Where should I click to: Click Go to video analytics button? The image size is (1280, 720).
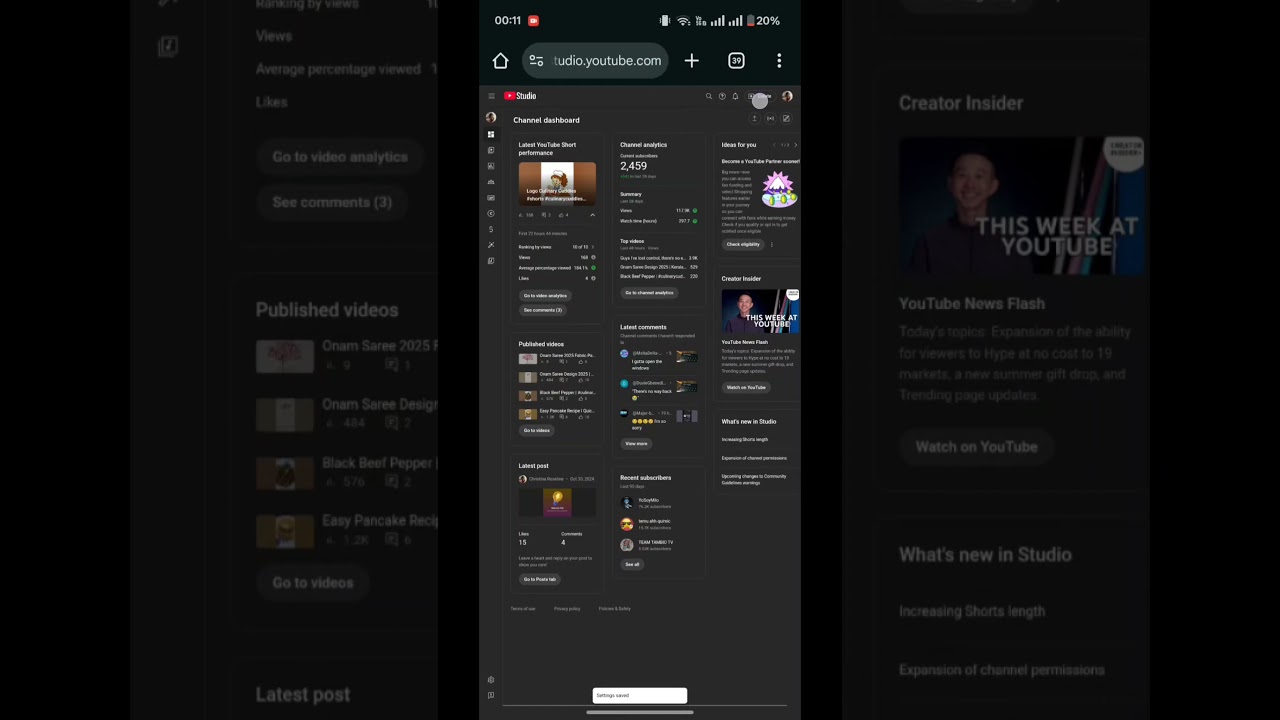[x=545, y=296]
